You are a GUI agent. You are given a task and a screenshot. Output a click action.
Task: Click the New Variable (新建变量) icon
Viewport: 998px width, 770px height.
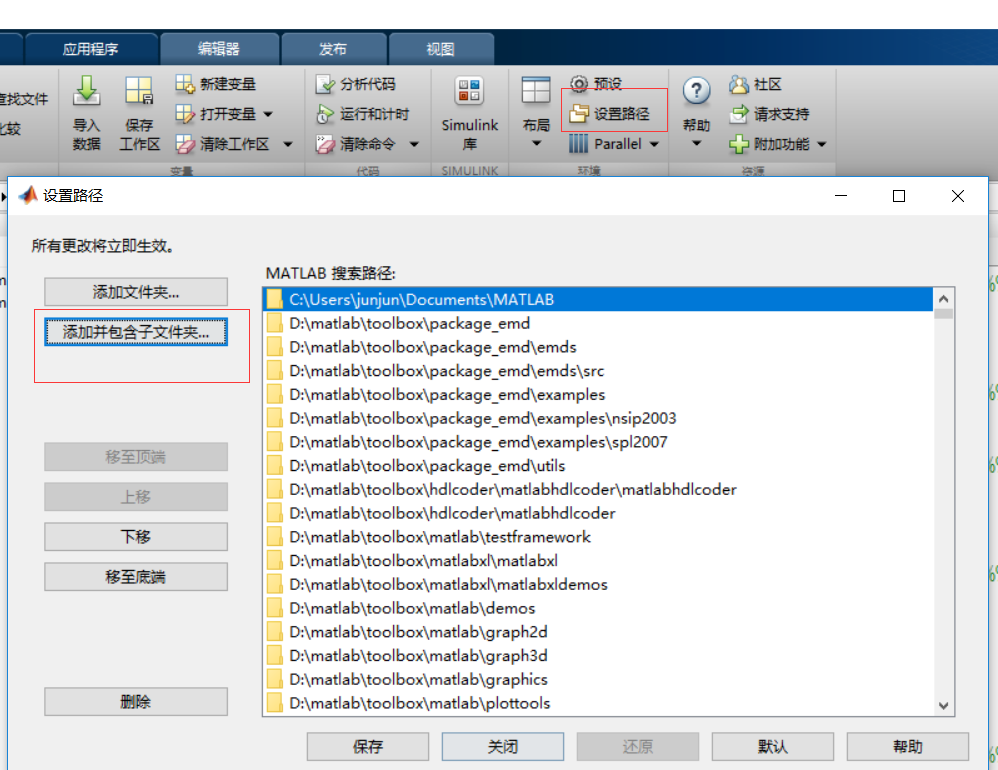click(185, 84)
